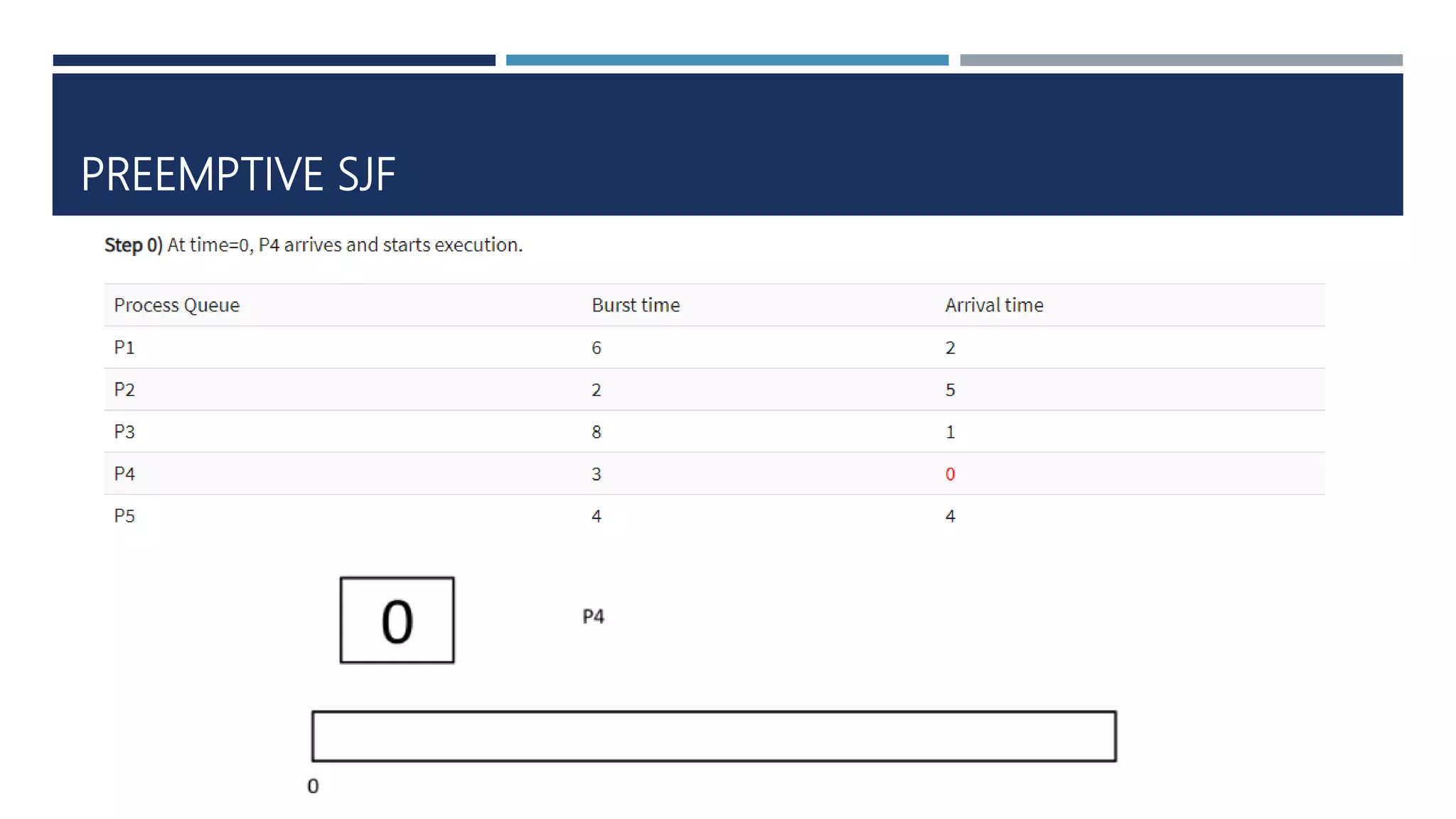The image size is (1456, 819).
Task: Select the P1 process name cell
Action: tap(124, 347)
